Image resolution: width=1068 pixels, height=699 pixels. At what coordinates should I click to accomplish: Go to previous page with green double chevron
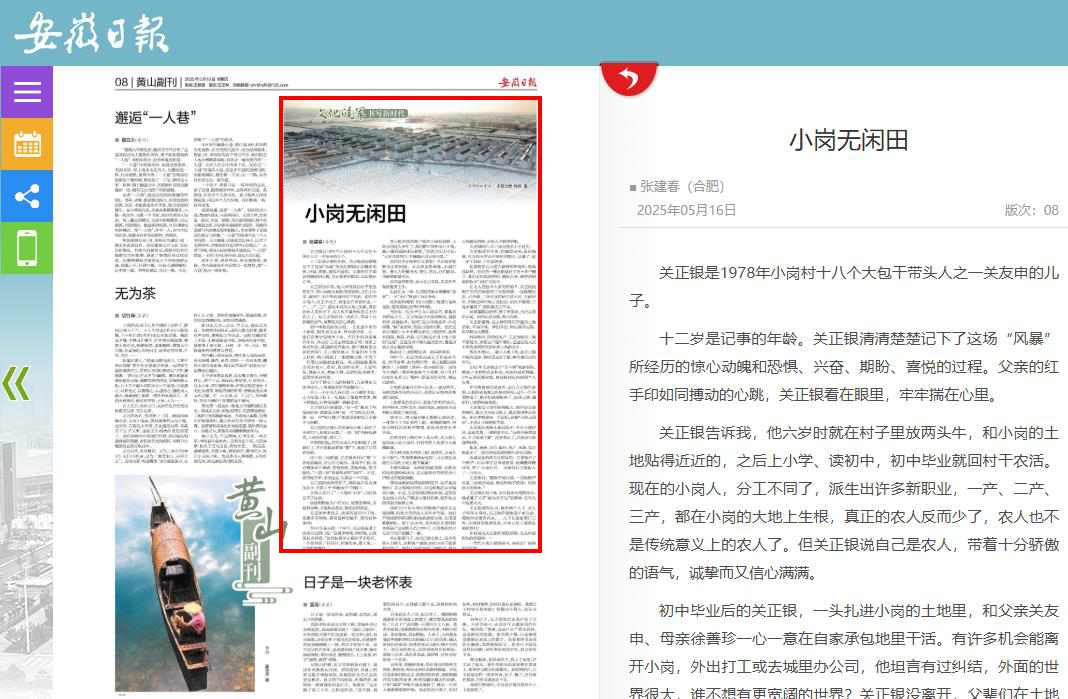pos(16,383)
